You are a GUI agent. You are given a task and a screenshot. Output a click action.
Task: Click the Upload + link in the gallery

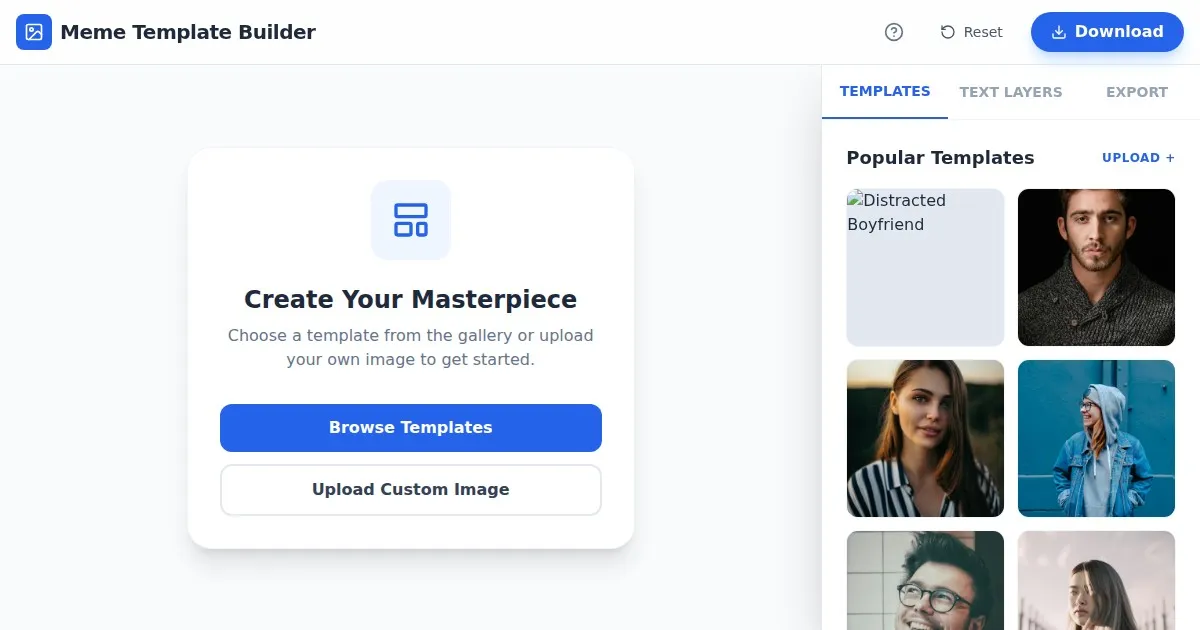click(x=1138, y=158)
